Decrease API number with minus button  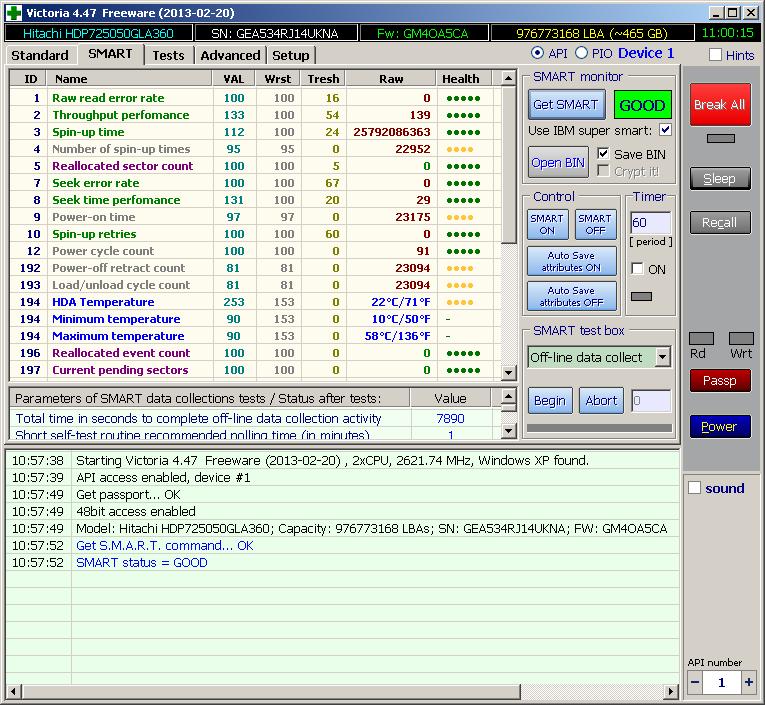695,682
